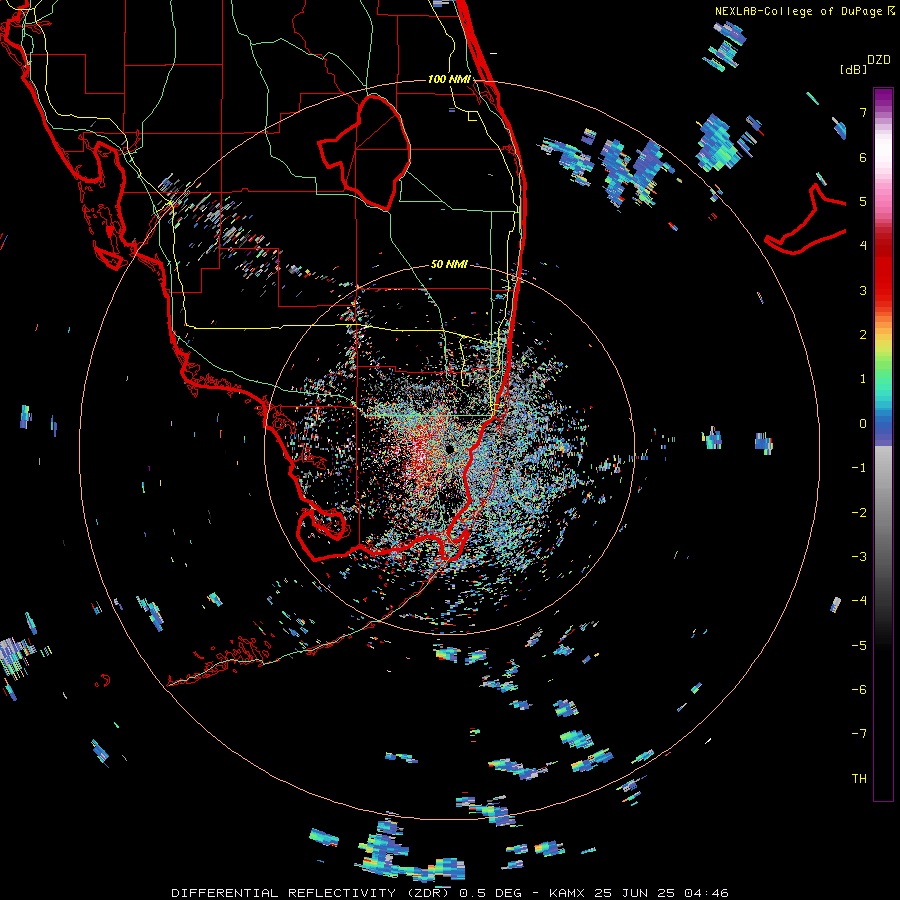
Task: Click the scale tick label -6
Action: 859,689
